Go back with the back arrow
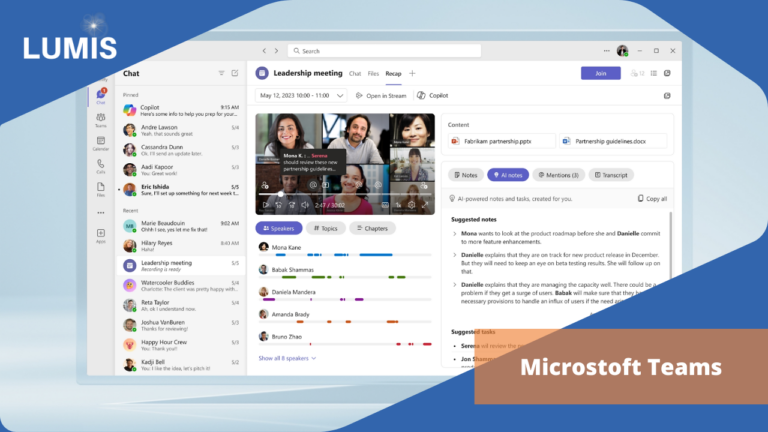Screen dimensions: 768x432 [264, 50]
